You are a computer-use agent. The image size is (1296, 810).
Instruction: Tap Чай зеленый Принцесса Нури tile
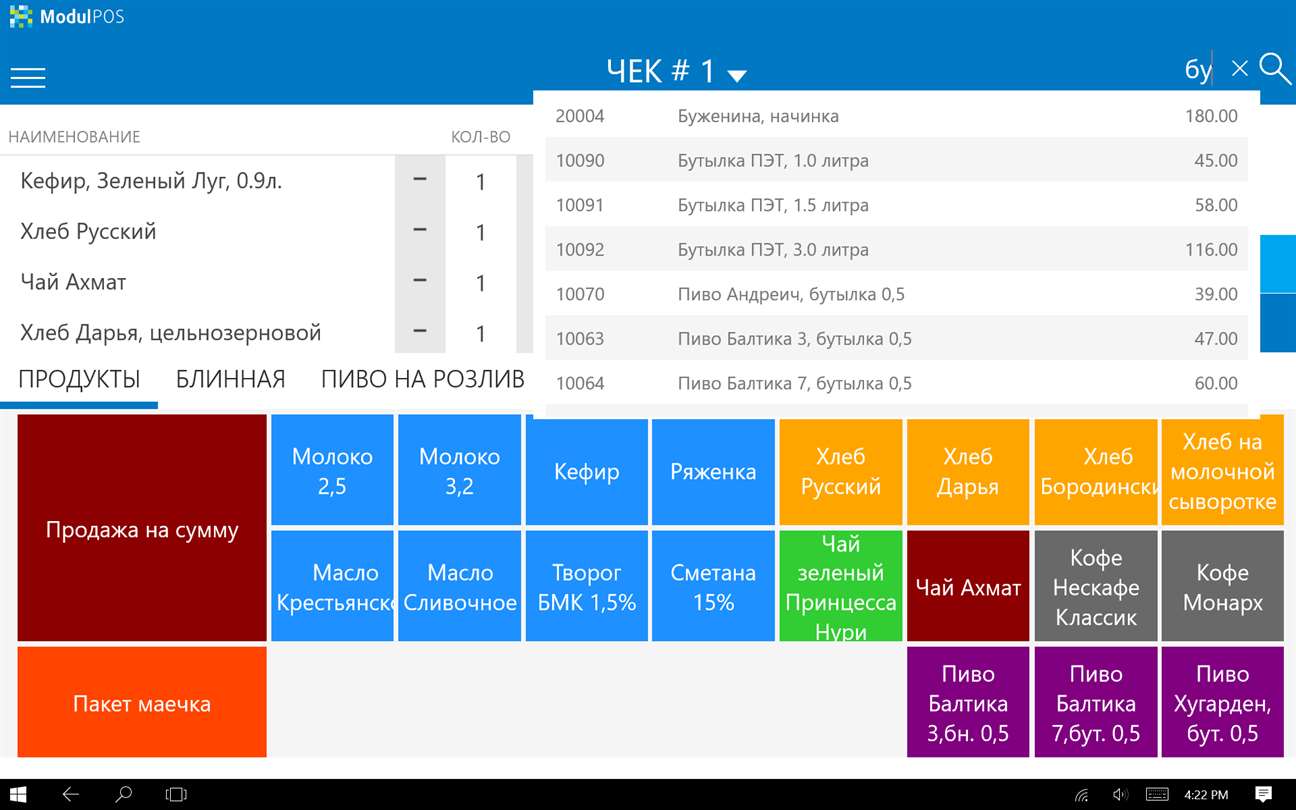click(840, 587)
